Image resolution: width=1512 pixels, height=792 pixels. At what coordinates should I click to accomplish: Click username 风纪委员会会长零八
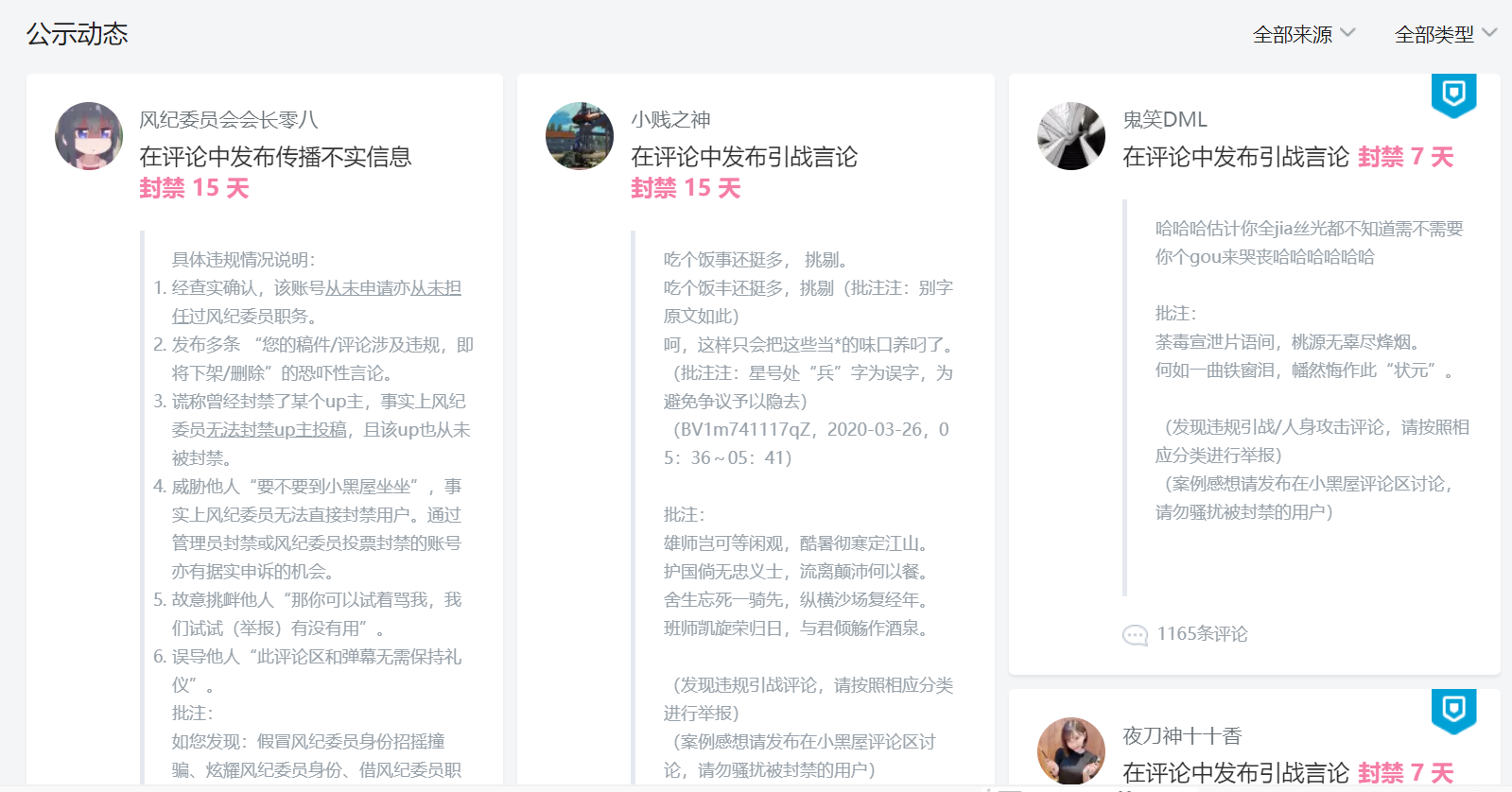229,120
